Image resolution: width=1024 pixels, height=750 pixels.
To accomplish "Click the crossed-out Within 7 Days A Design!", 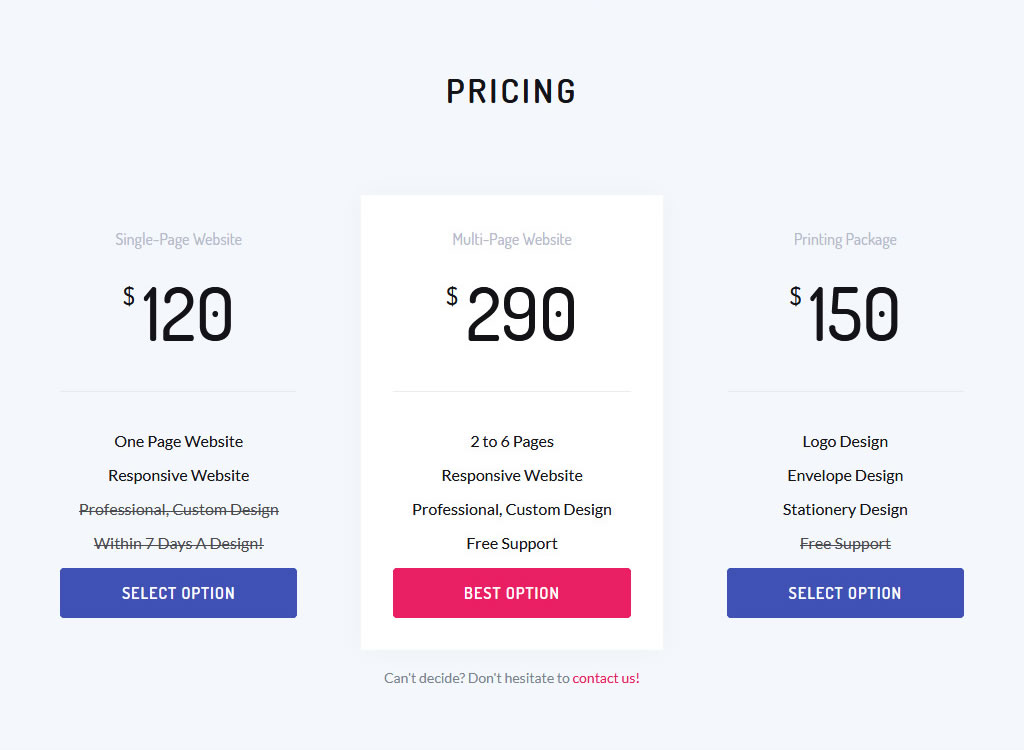I will (178, 544).
